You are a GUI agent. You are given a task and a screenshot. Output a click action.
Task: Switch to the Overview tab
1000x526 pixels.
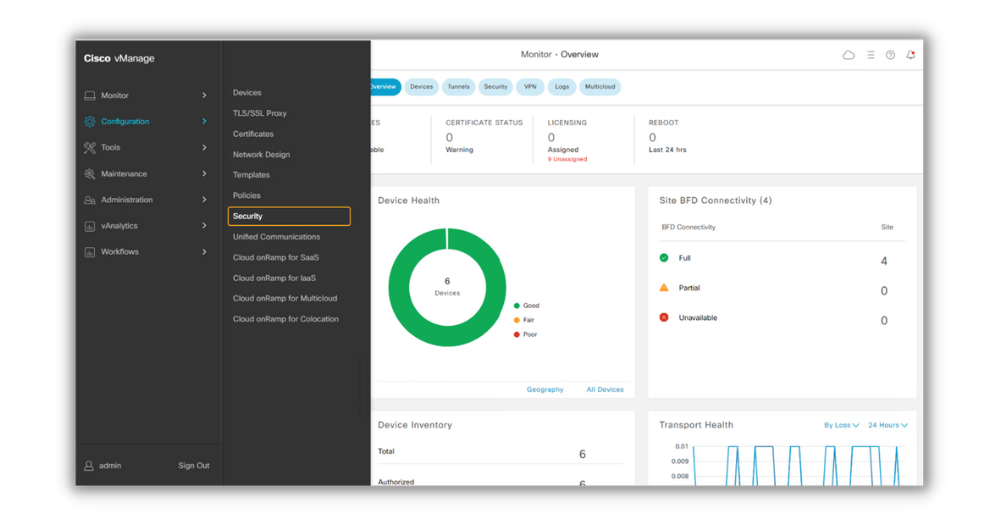tap(385, 87)
